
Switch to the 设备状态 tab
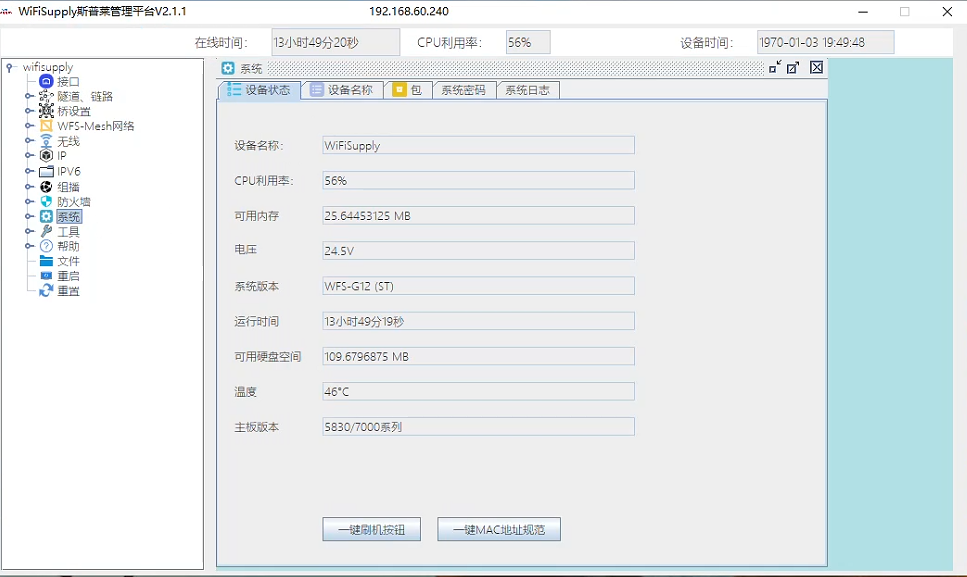[x=260, y=90]
